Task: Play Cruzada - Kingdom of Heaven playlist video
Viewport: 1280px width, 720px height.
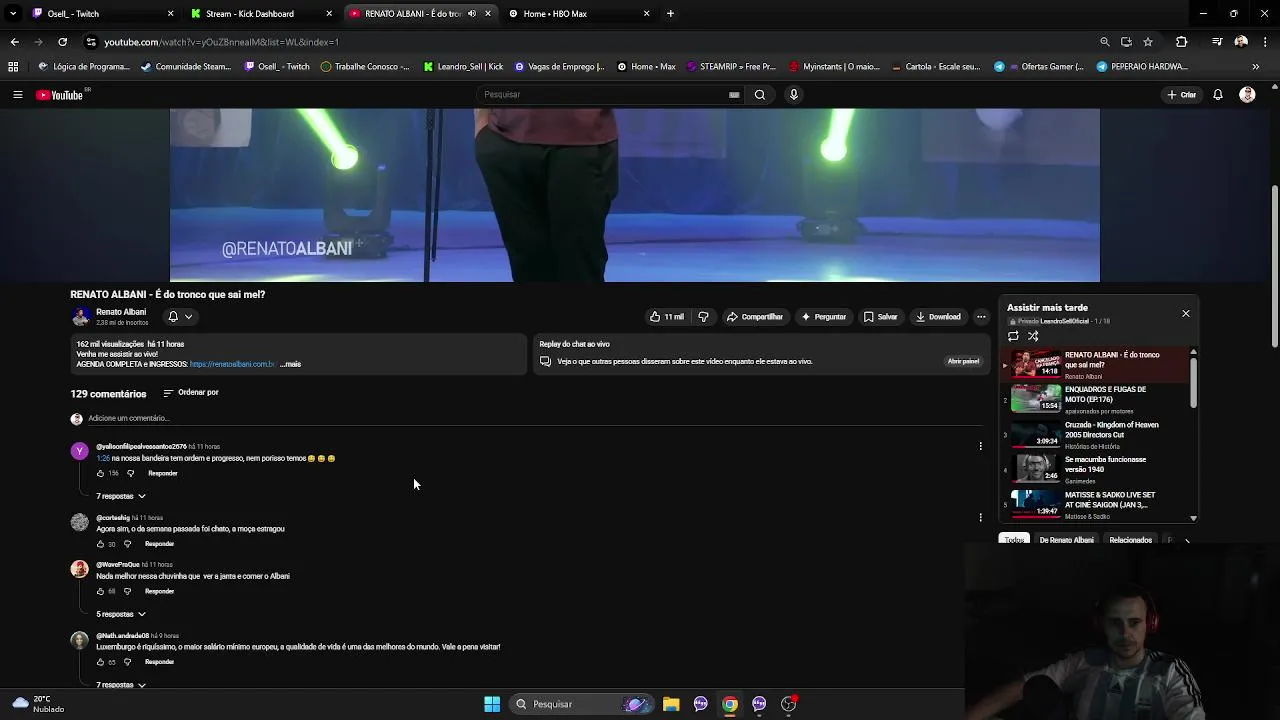Action: tap(1097, 434)
